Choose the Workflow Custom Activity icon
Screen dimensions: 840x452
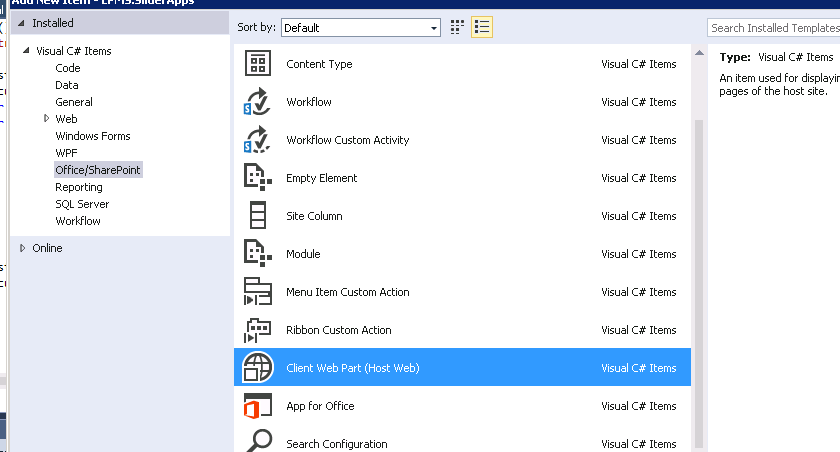(258, 140)
